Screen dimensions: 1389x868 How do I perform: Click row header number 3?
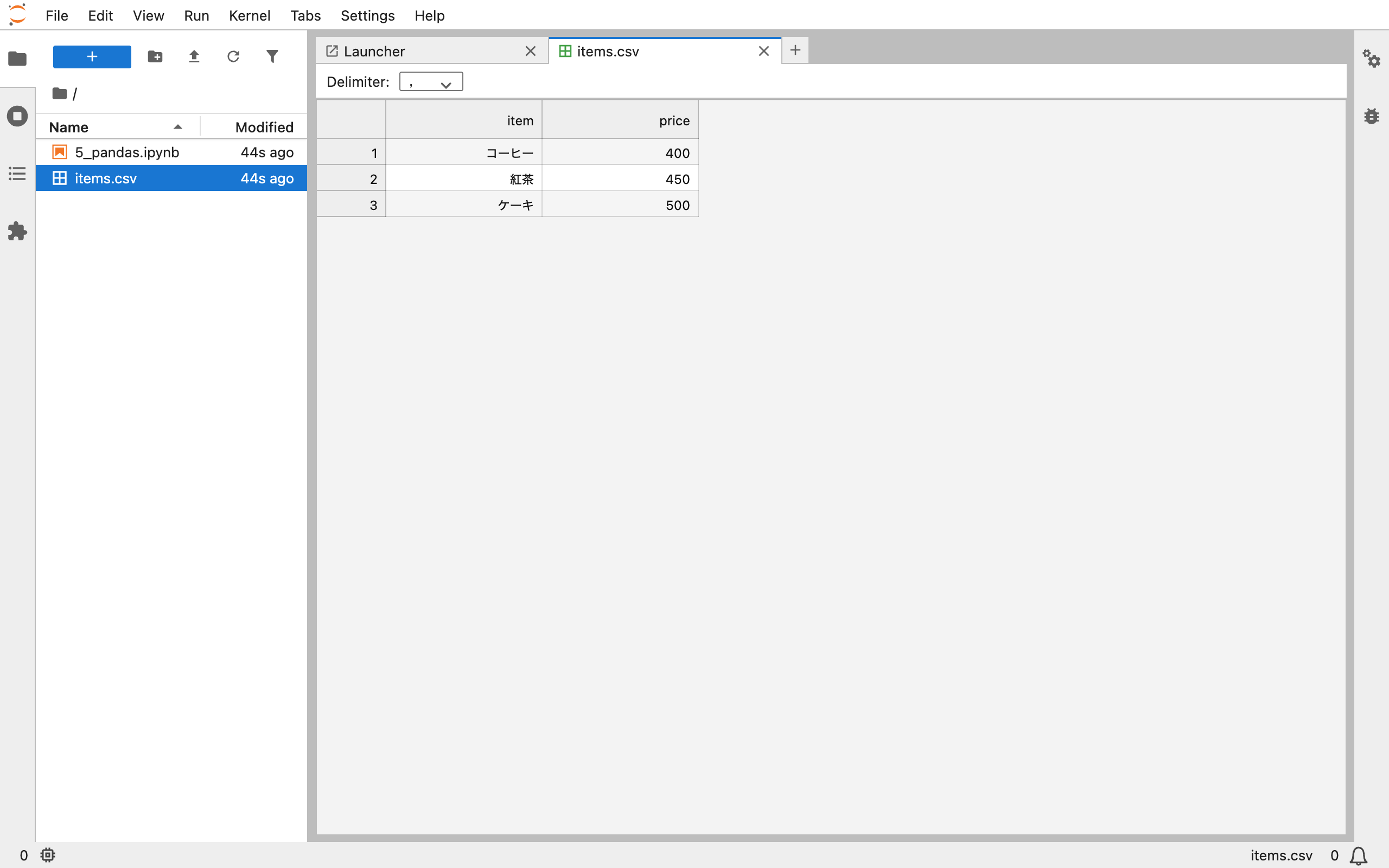click(x=351, y=205)
